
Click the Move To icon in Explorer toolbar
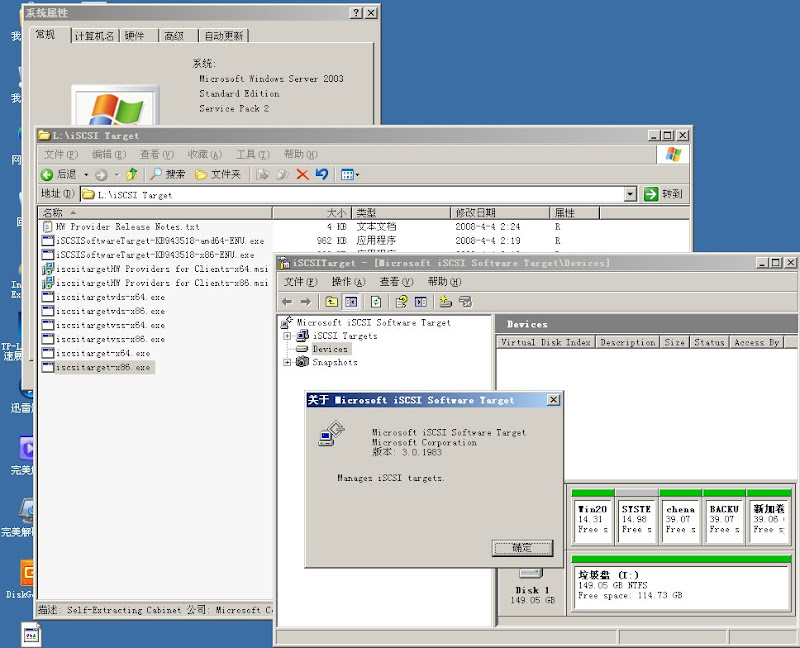(x=263, y=175)
